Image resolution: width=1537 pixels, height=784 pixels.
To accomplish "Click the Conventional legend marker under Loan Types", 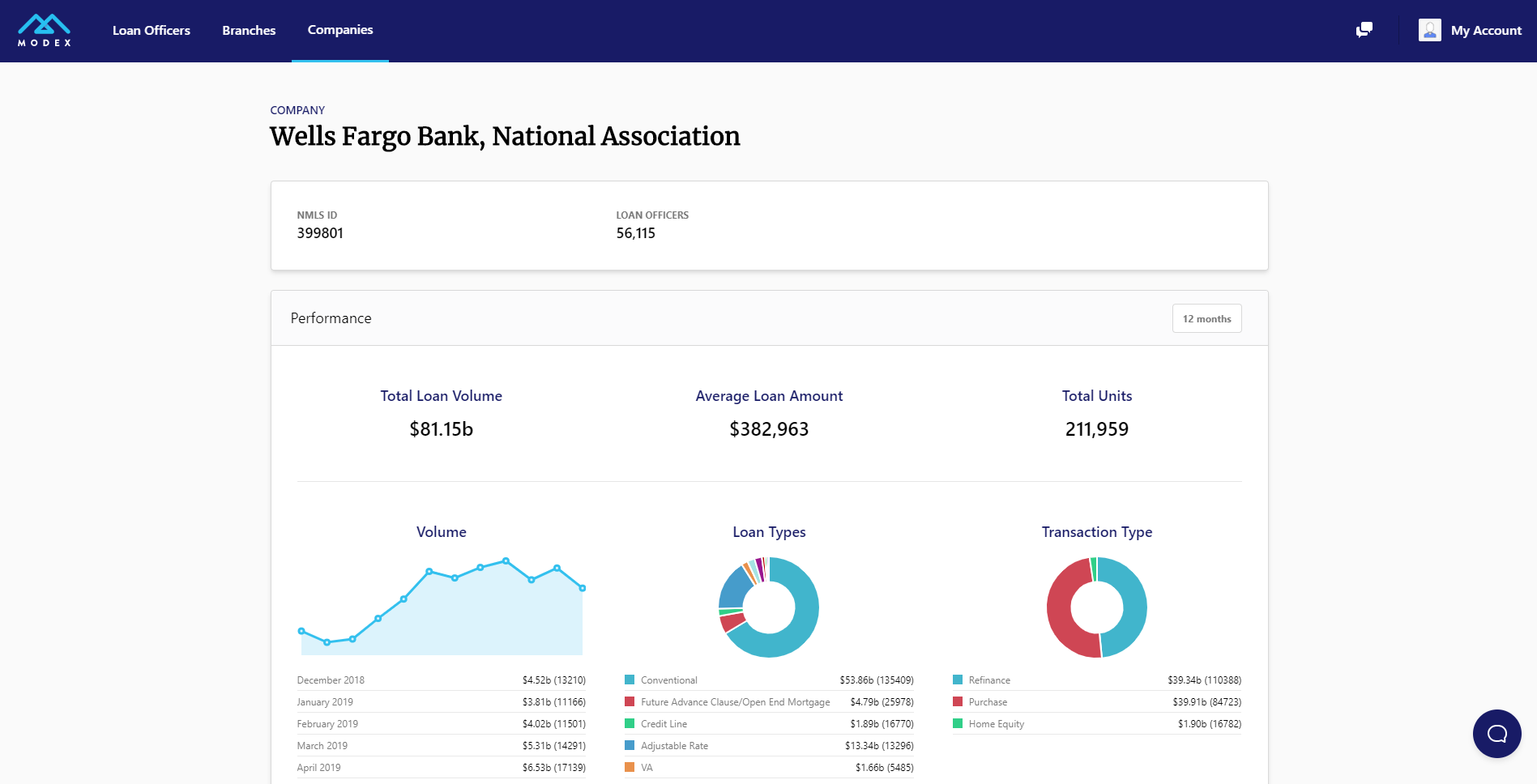I will click(629, 680).
